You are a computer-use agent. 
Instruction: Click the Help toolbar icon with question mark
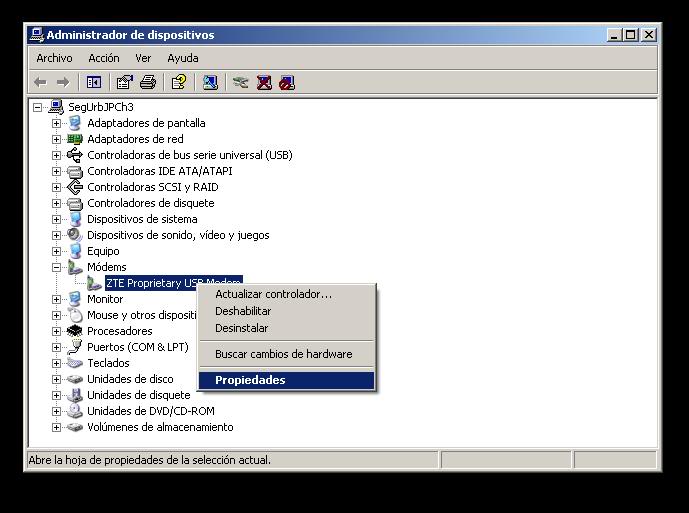coord(179,82)
